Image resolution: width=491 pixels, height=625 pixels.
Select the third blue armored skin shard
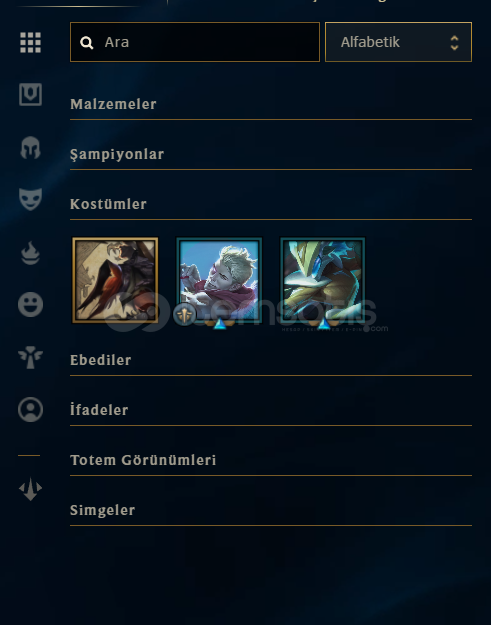[x=322, y=280]
